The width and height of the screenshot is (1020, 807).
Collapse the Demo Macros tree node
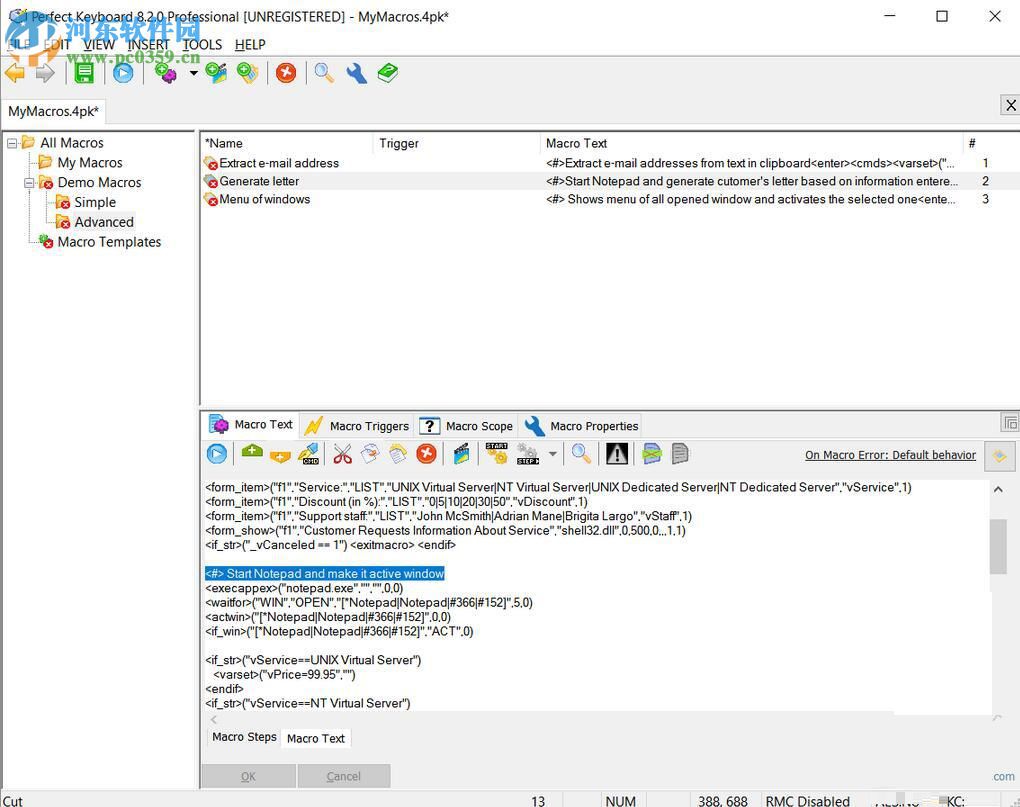(29, 183)
